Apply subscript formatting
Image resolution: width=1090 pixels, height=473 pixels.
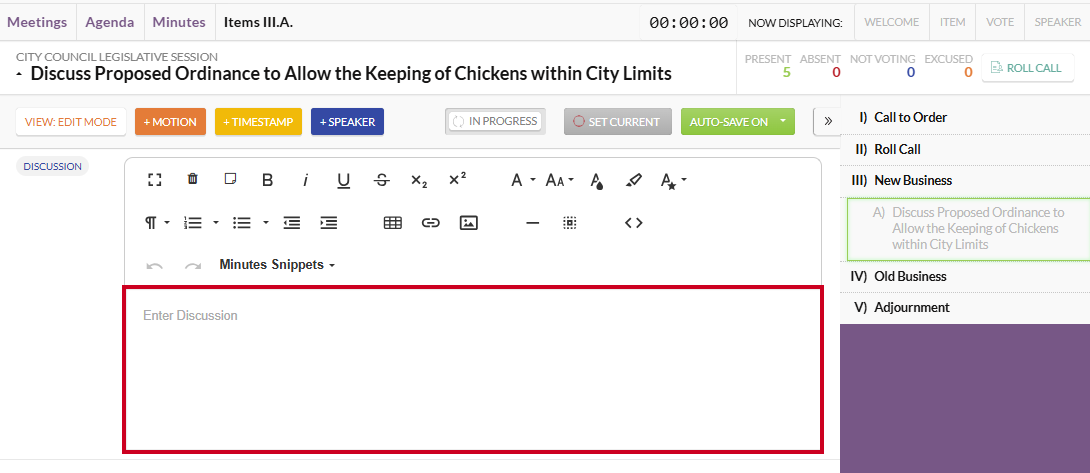pyautogui.click(x=418, y=181)
